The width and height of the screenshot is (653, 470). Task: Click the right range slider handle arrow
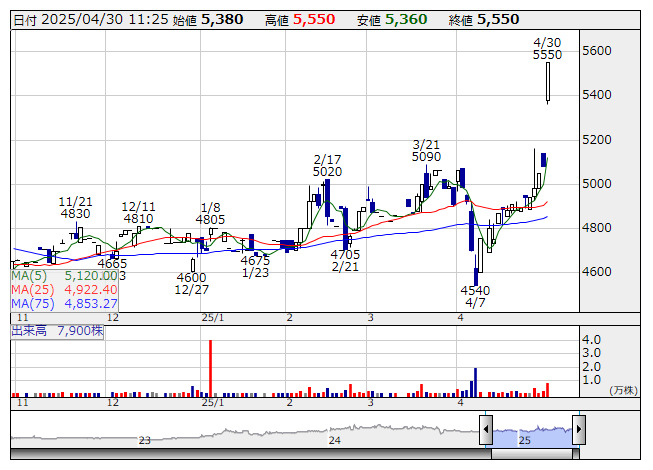579,429
